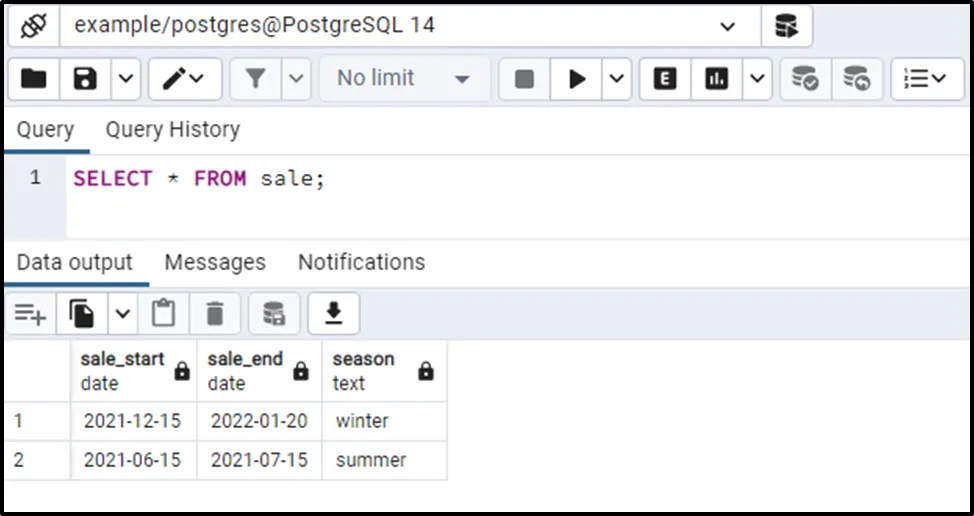The width and height of the screenshot is (974, 516).
Task: Click the new connection database icon
Action: click(x=787, y=26)
